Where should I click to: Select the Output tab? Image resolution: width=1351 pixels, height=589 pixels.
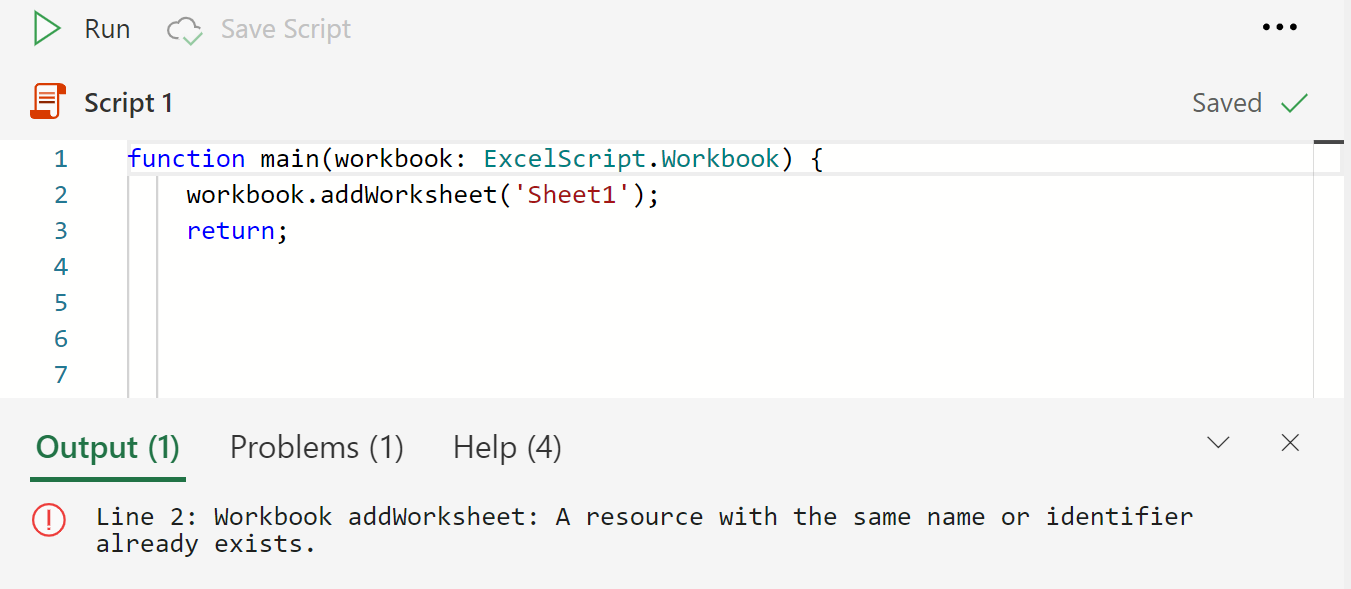[x=107, y=447]
